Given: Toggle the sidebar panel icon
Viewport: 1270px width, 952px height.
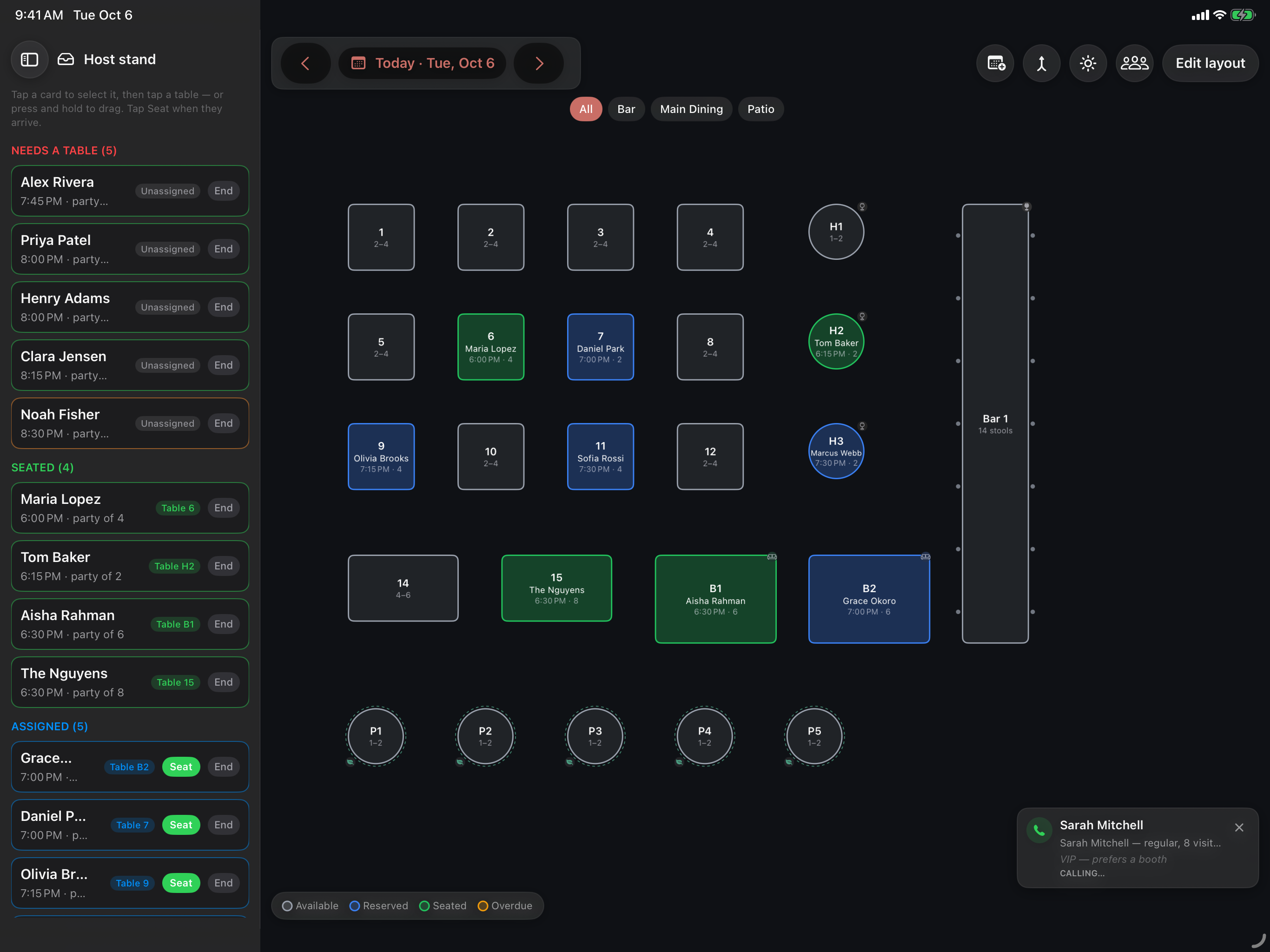Looking at the screenshot, I should [29, 59].
